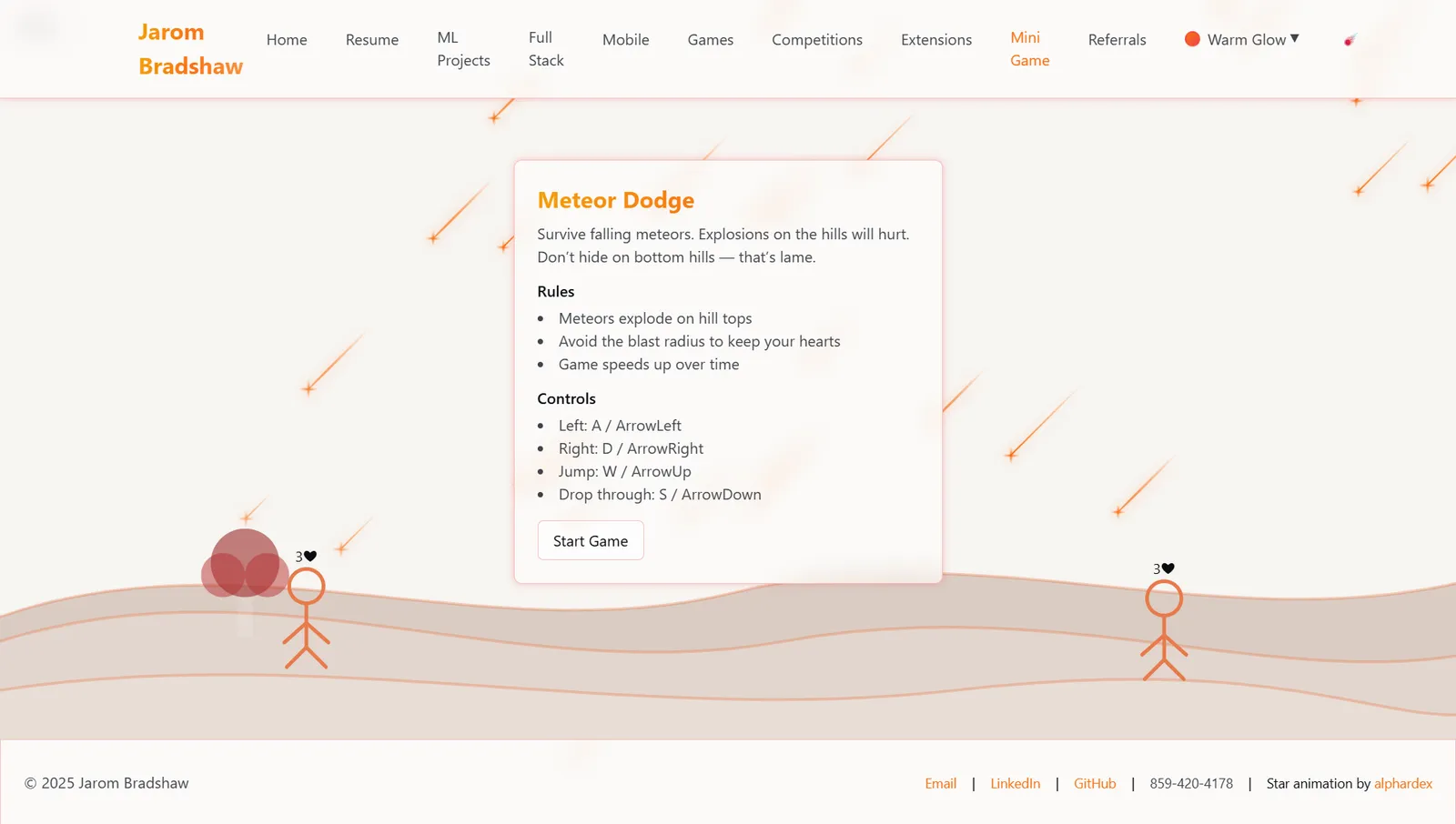This screenshot has height=824, width=1456.
Task: Click heart counter above right stick figure
Action: [x=1164, y=568]
